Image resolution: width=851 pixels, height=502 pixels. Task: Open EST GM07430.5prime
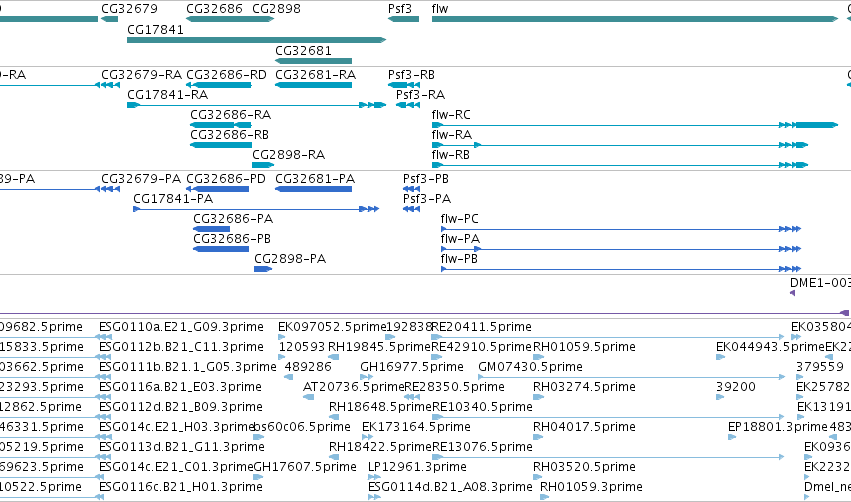(530, 367)
